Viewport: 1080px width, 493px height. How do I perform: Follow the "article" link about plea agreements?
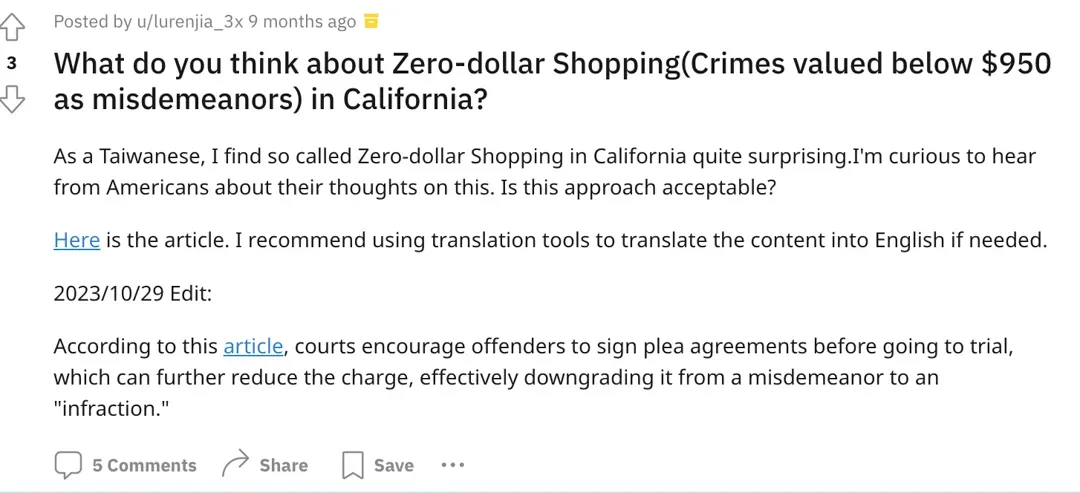254,346
